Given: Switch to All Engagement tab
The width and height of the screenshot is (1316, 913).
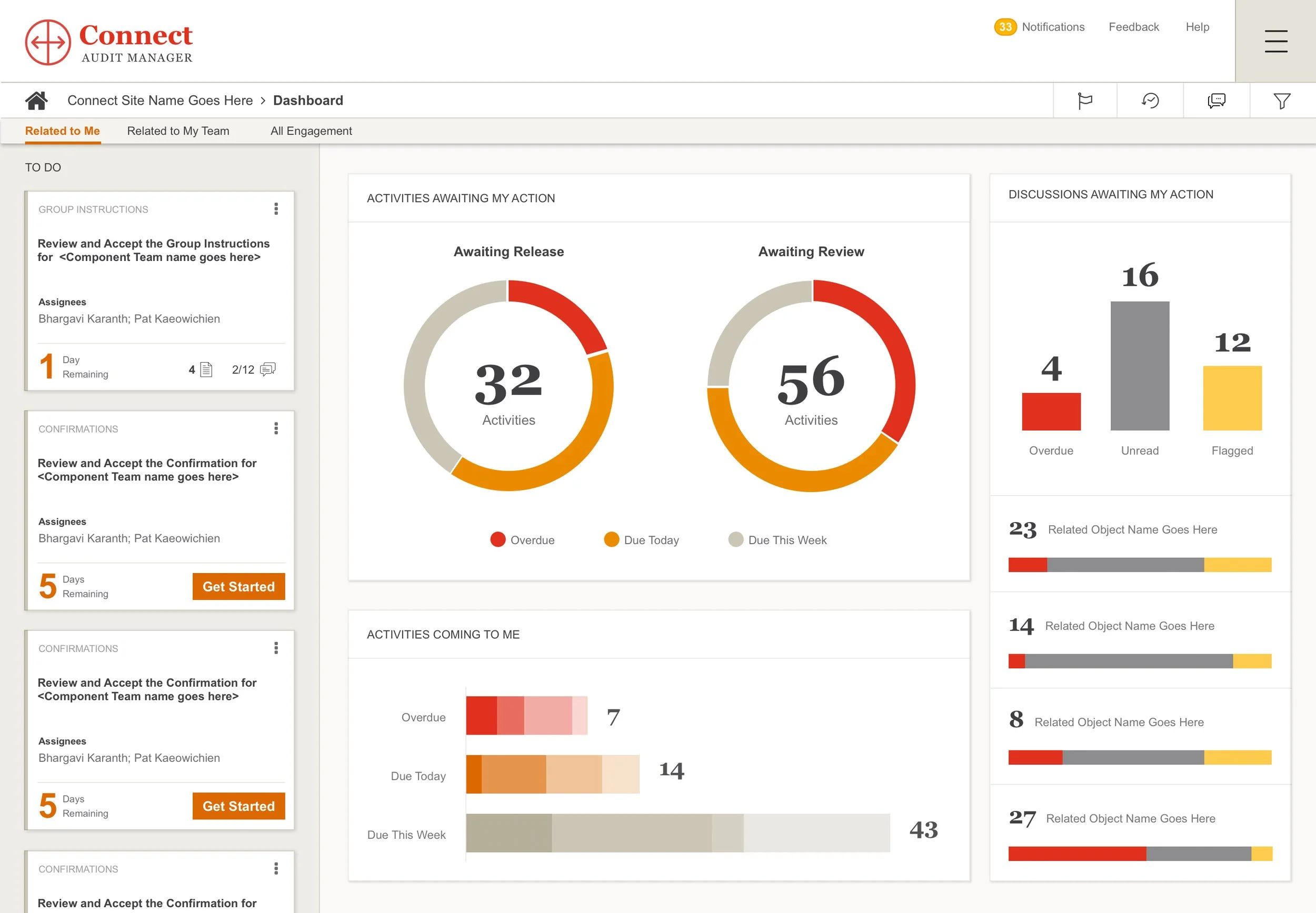Looking at the screenshot, I should pyautogui.click(x=311, y=131).
